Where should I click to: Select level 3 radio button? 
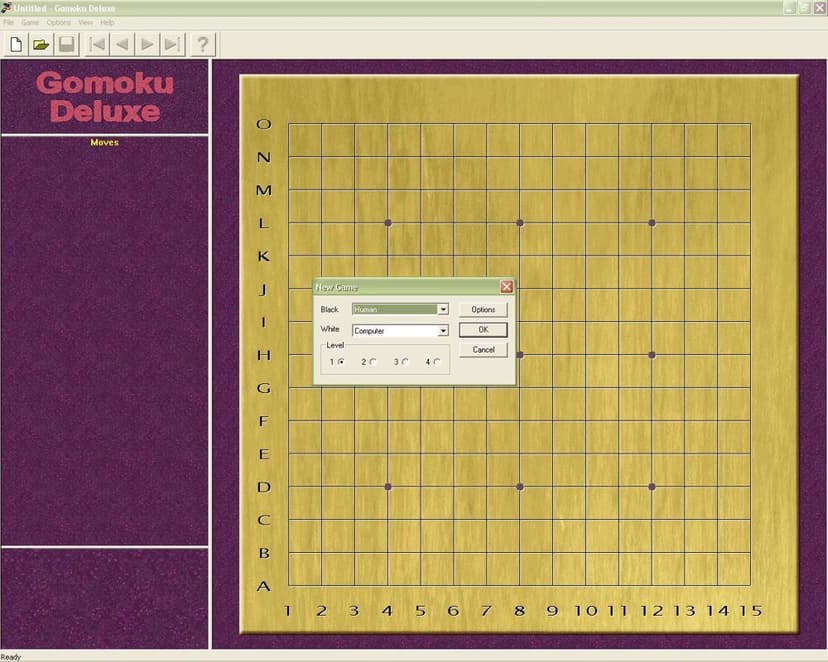405,362
